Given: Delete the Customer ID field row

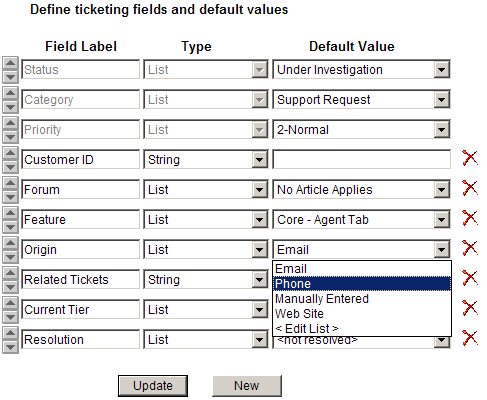Looking at the screenshot, I should click(470, 158).
